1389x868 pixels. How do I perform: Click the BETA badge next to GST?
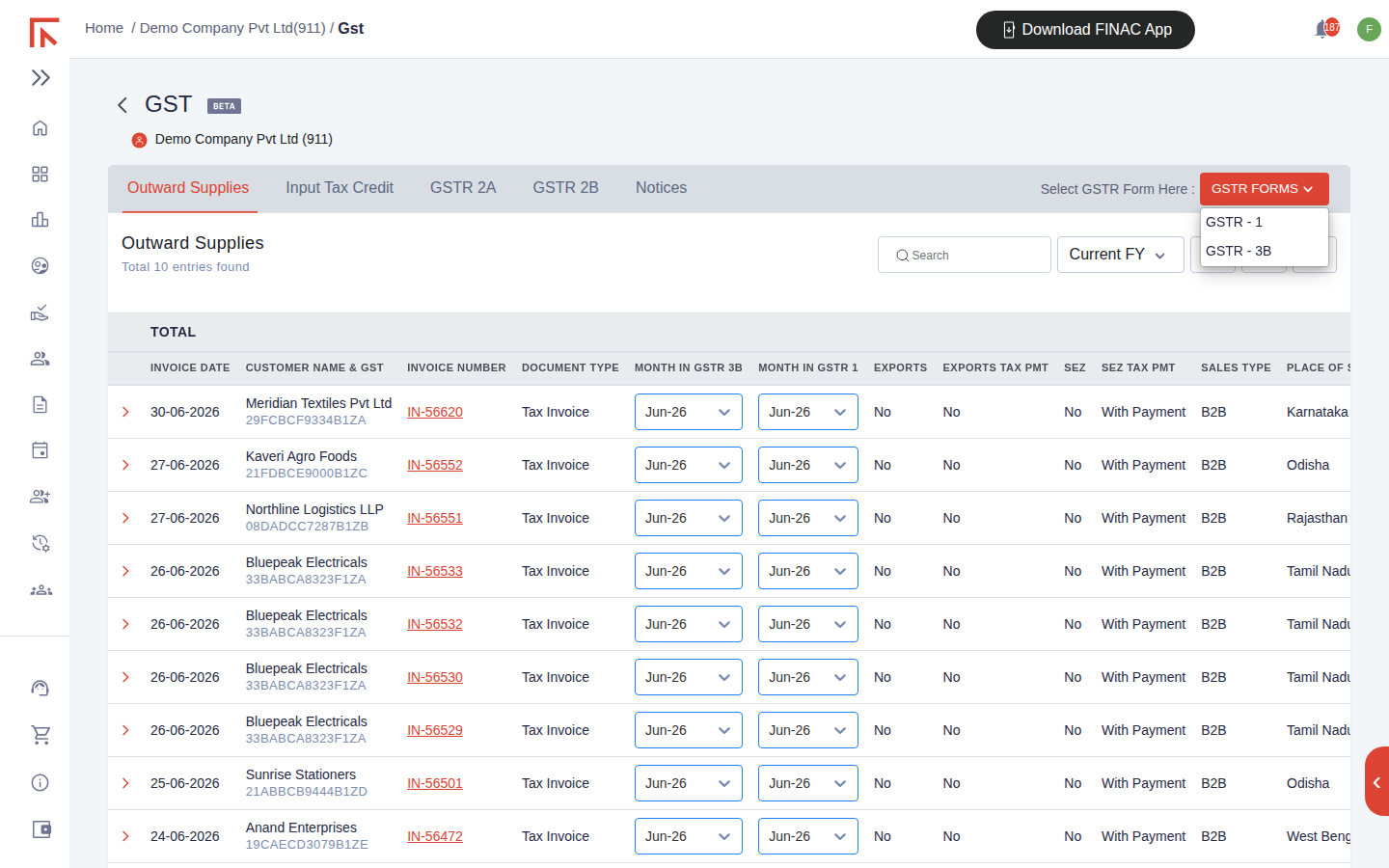pos(224,106)
